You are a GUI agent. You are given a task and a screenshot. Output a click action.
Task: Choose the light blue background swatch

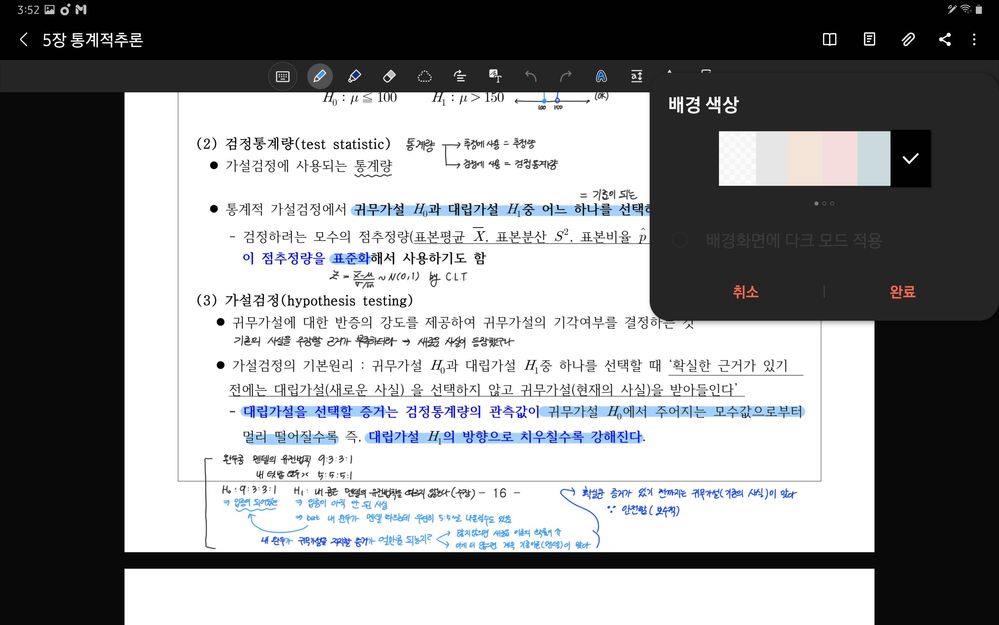tap(873, 159)
